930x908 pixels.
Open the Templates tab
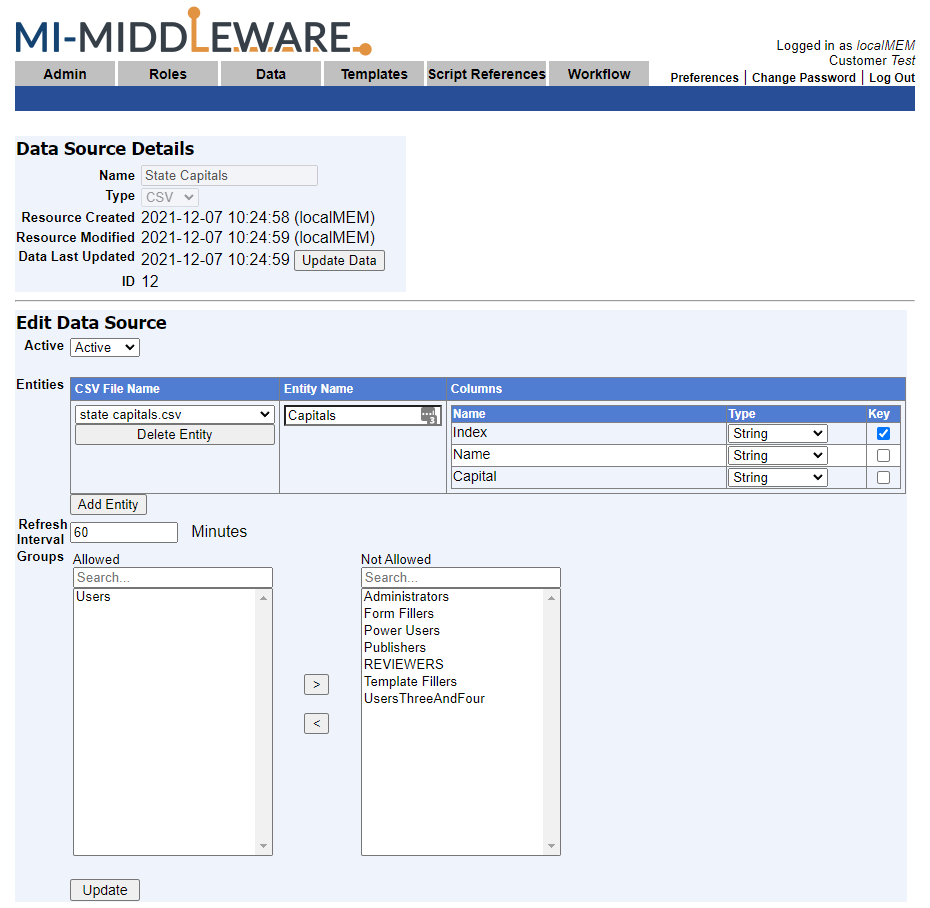pos(374,74)
